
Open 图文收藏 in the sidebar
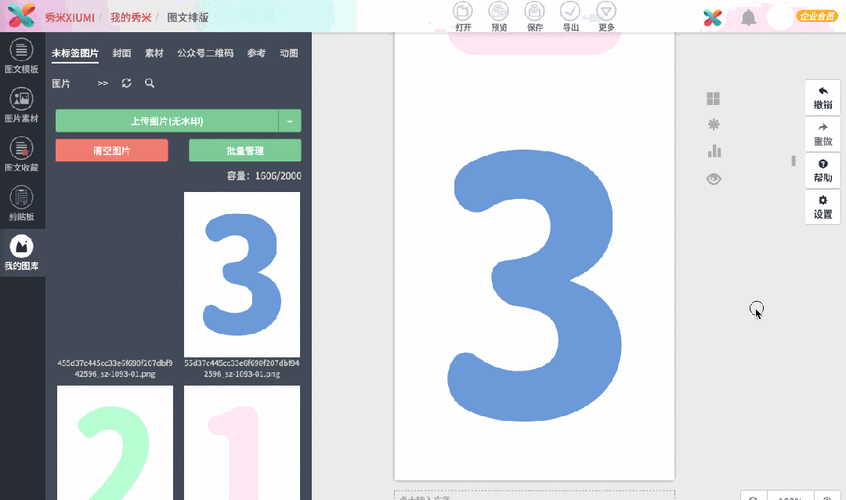[x=22, y=155]
